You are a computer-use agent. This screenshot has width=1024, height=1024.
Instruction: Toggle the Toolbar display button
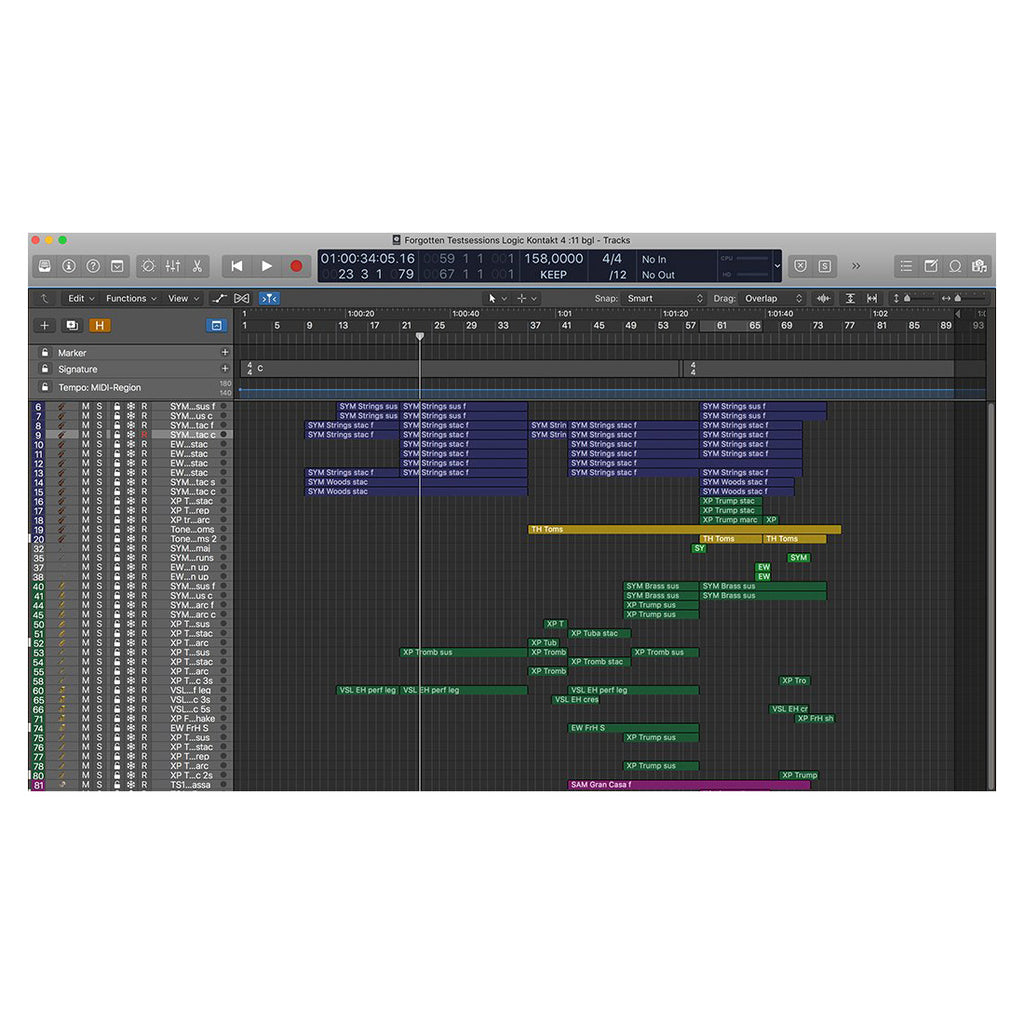click(x=118, y=266)
